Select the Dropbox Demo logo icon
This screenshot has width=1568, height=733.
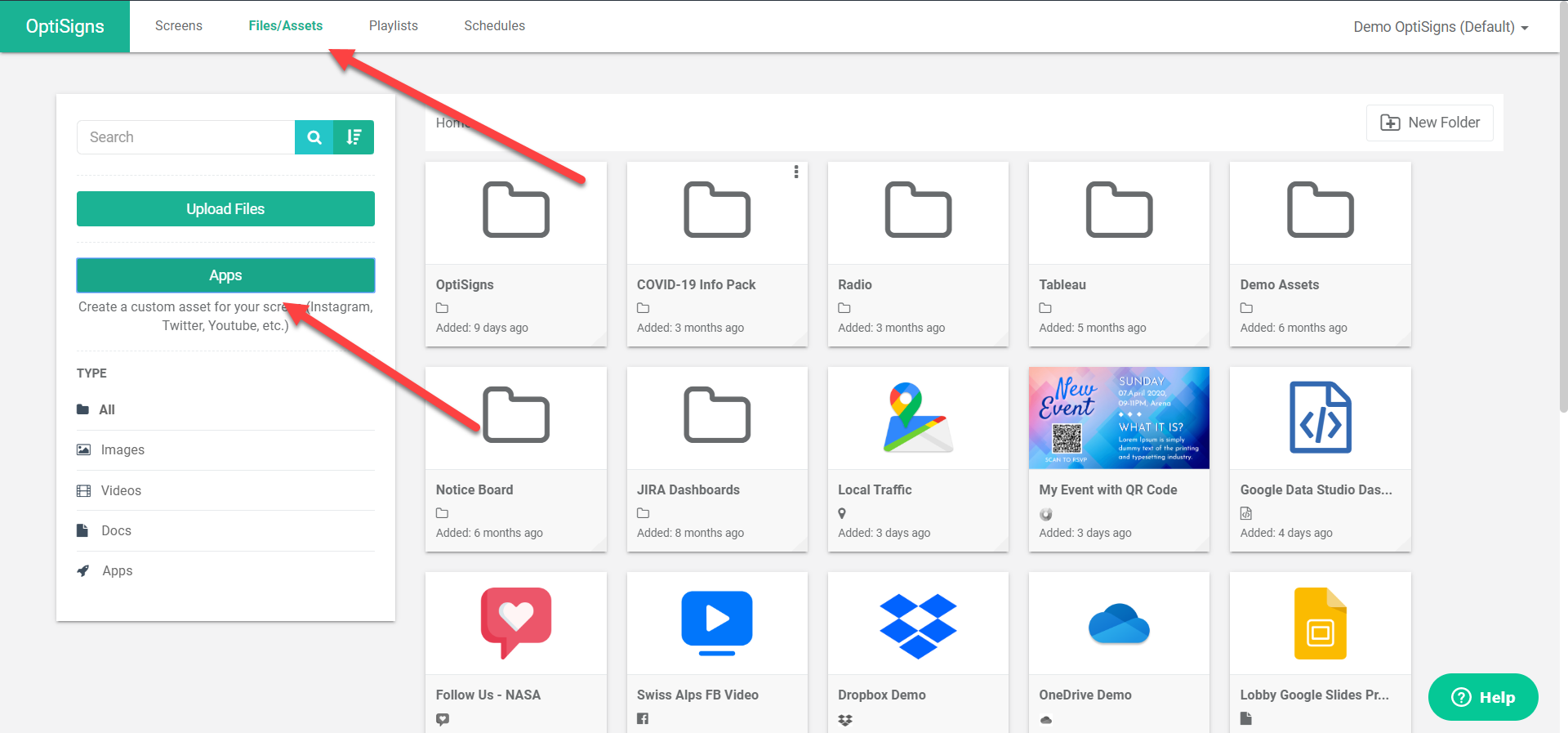click(918, 626)
